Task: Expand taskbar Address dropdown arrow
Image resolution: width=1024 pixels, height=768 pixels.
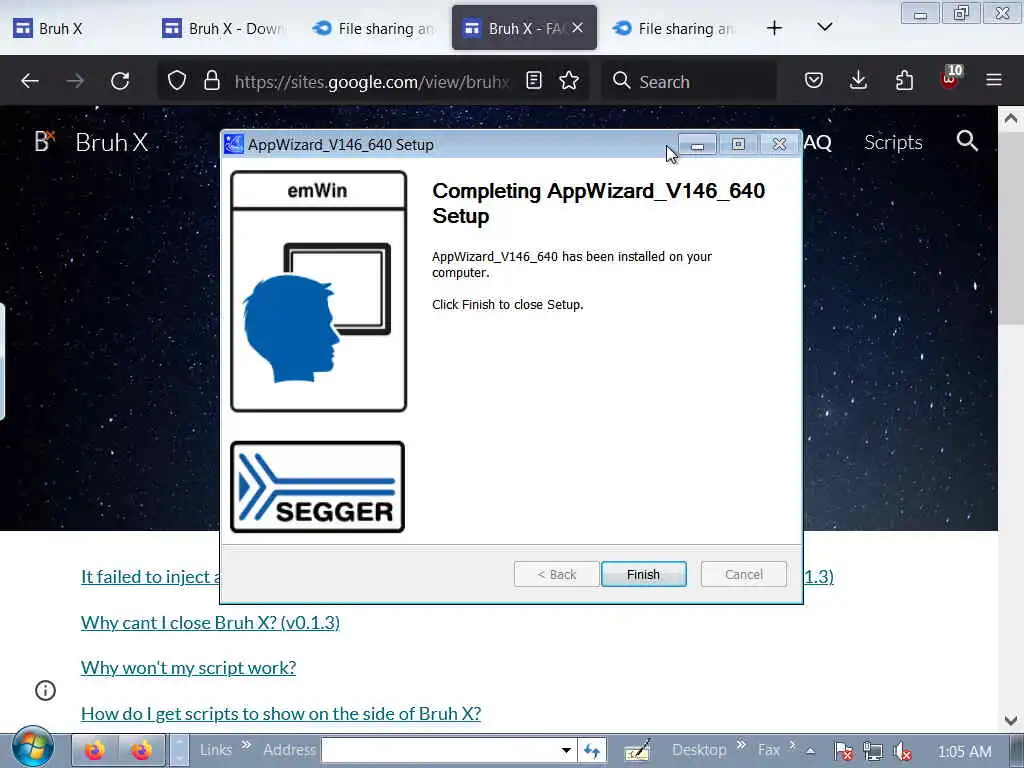Action: click(x=566, y=750)
